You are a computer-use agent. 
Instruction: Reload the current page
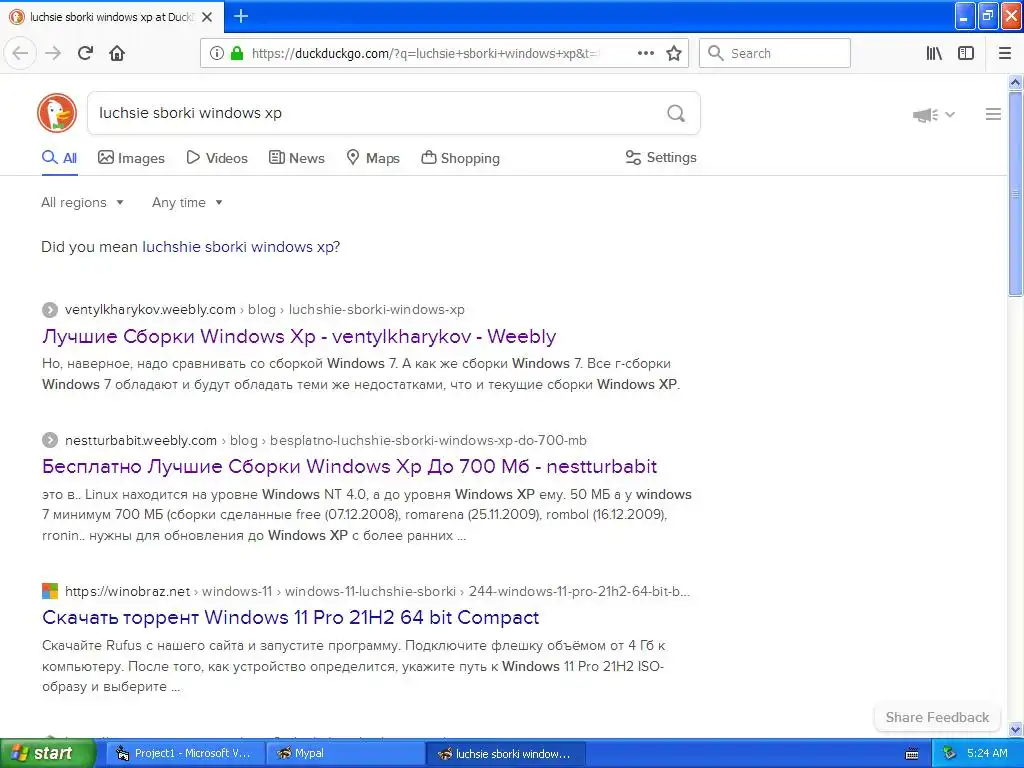click(x=85, y=53)
